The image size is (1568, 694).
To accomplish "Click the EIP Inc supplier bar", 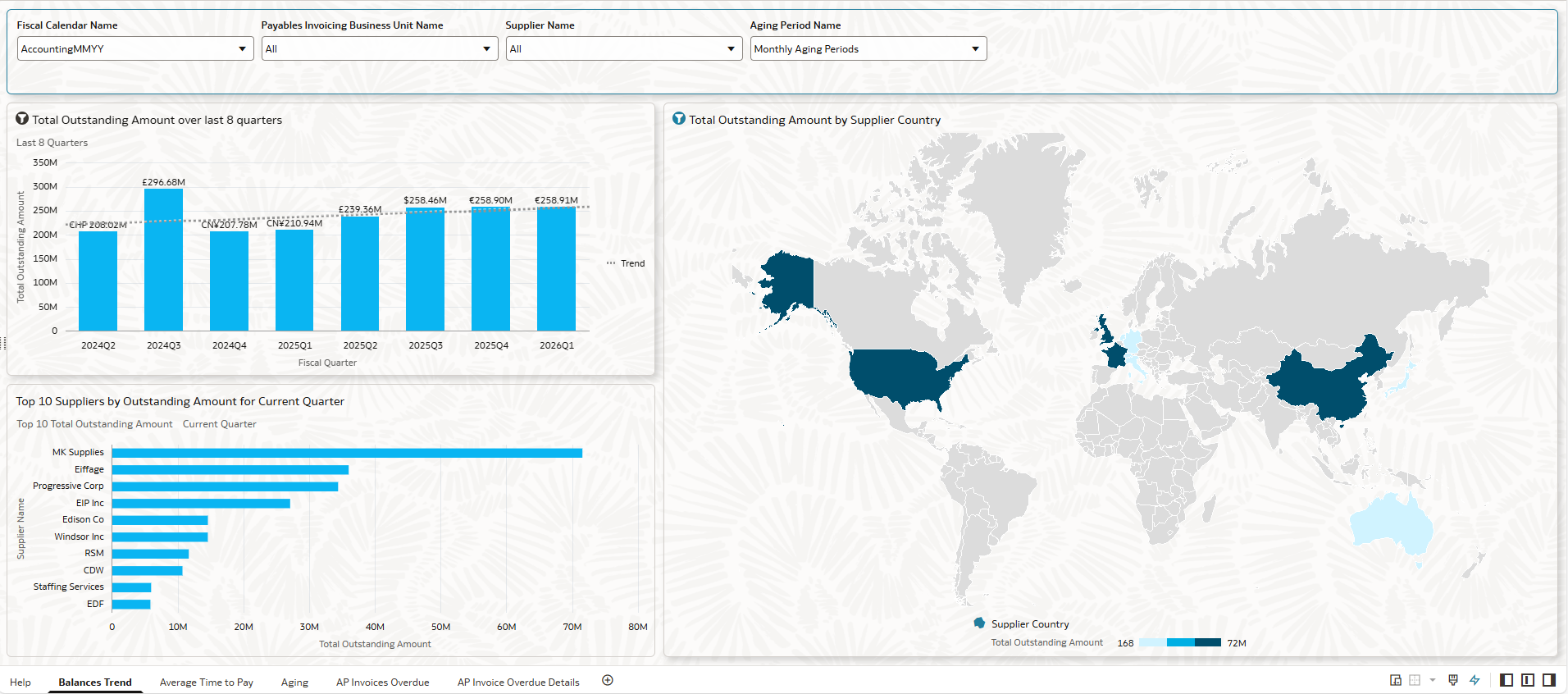I will point(201,504).
